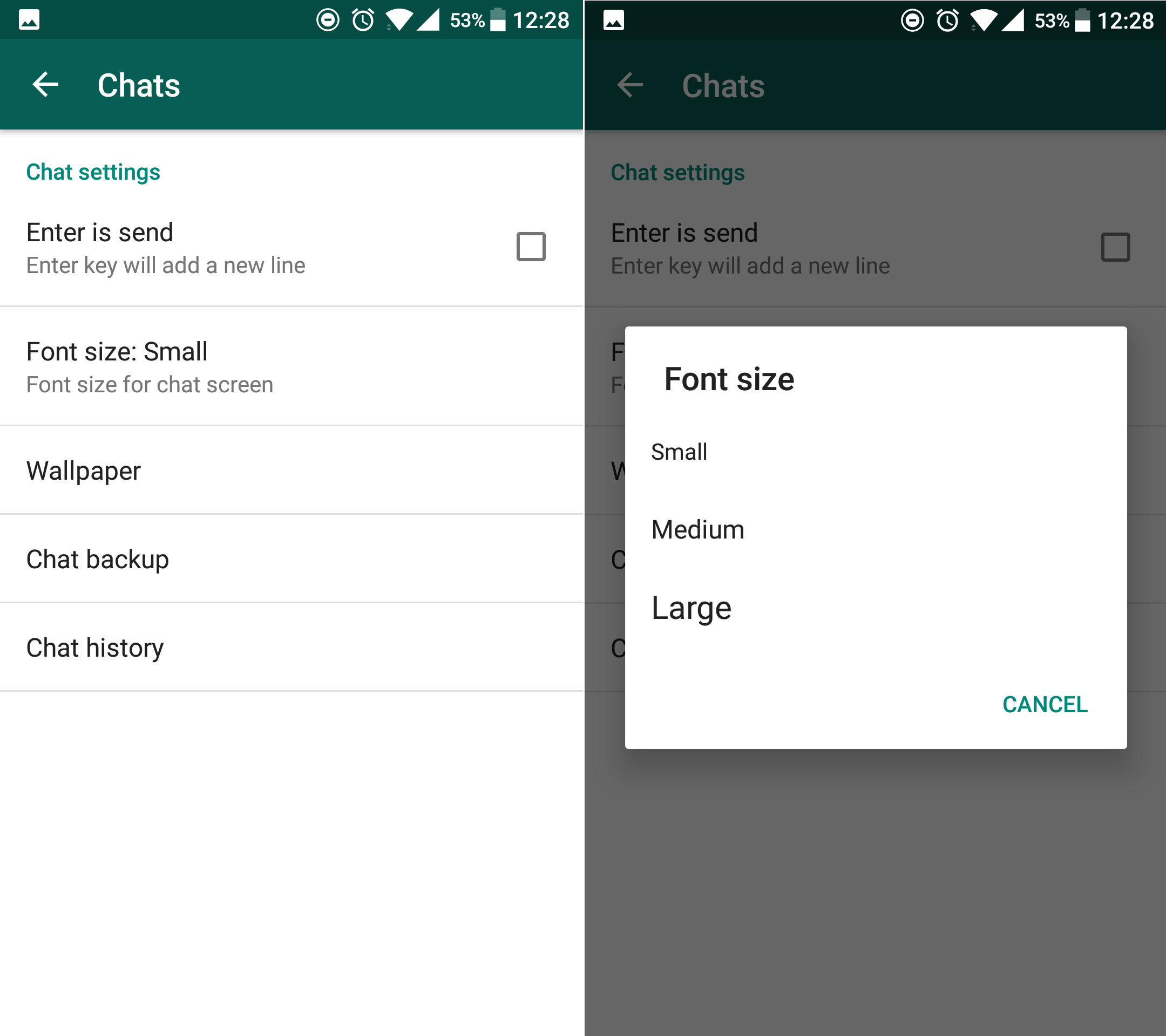Check the Enter is send option
The image size is (1166, 1036).
coord(529,247)
